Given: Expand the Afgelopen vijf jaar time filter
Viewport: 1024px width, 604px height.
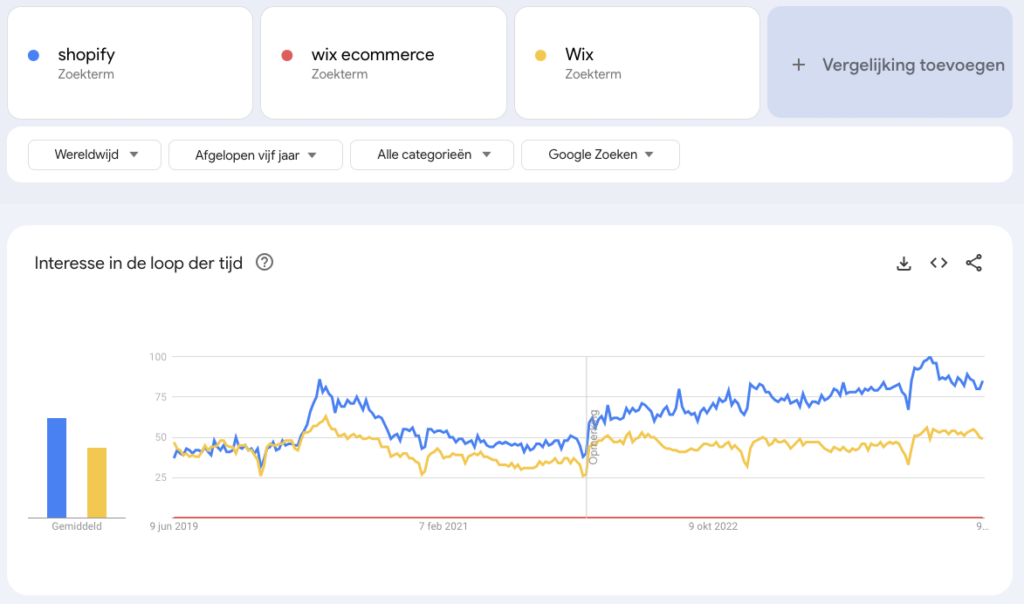Looking at the screenshot, I should pyautogui.click(x=255, y=154).
